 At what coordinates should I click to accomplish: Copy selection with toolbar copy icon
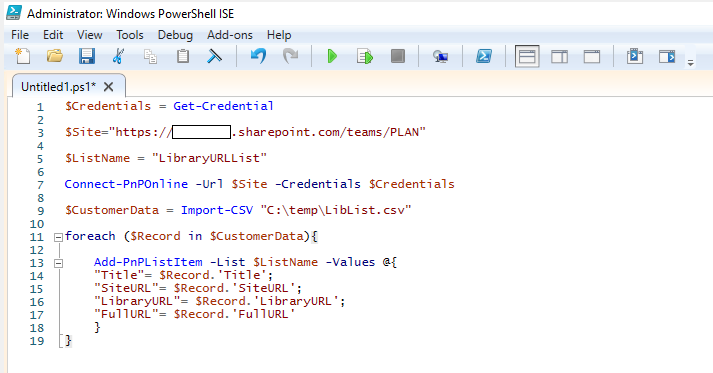[x=151, y=56]
